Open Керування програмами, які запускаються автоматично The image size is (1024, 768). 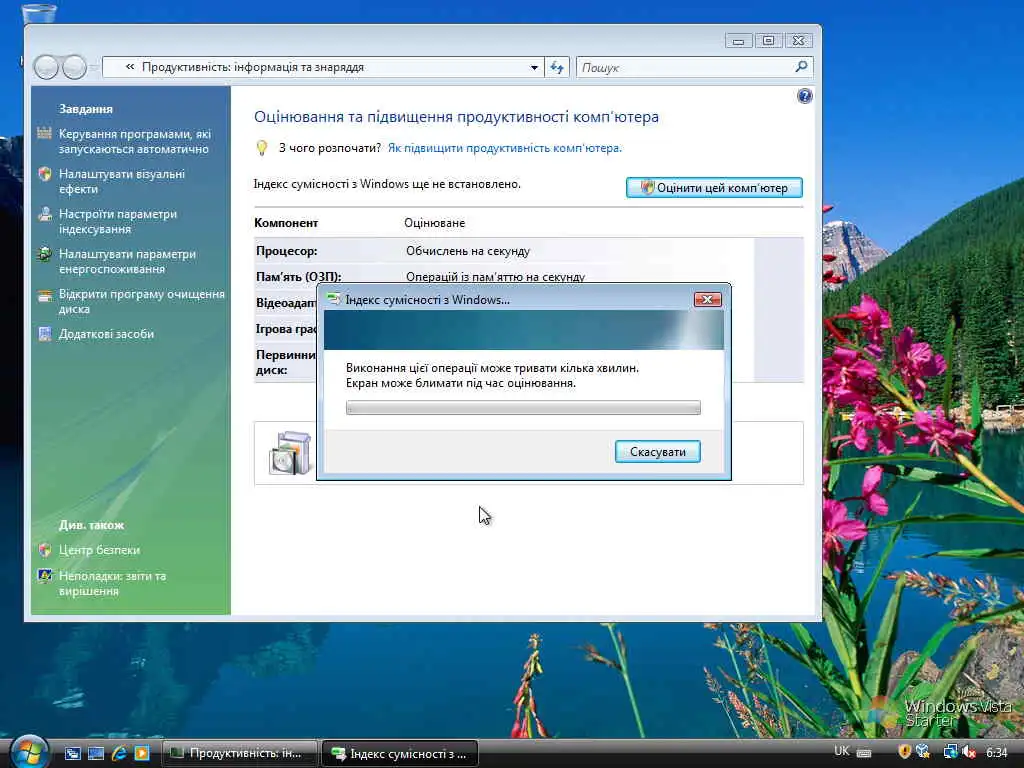[x=135, y=141]
